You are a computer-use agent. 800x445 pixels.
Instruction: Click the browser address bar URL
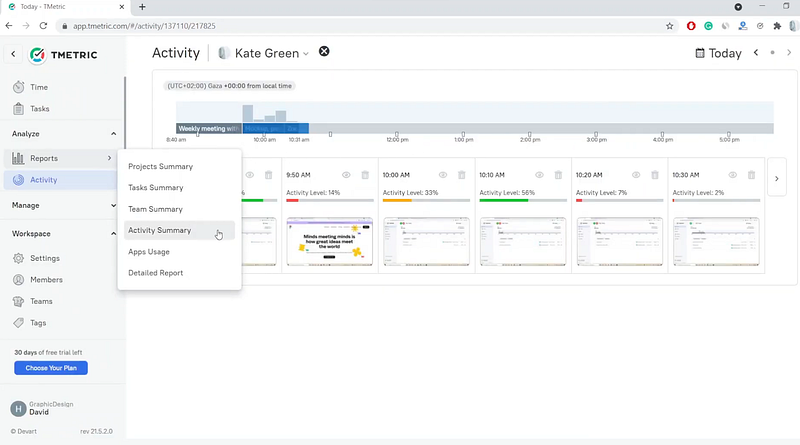[x=144, y=26]
